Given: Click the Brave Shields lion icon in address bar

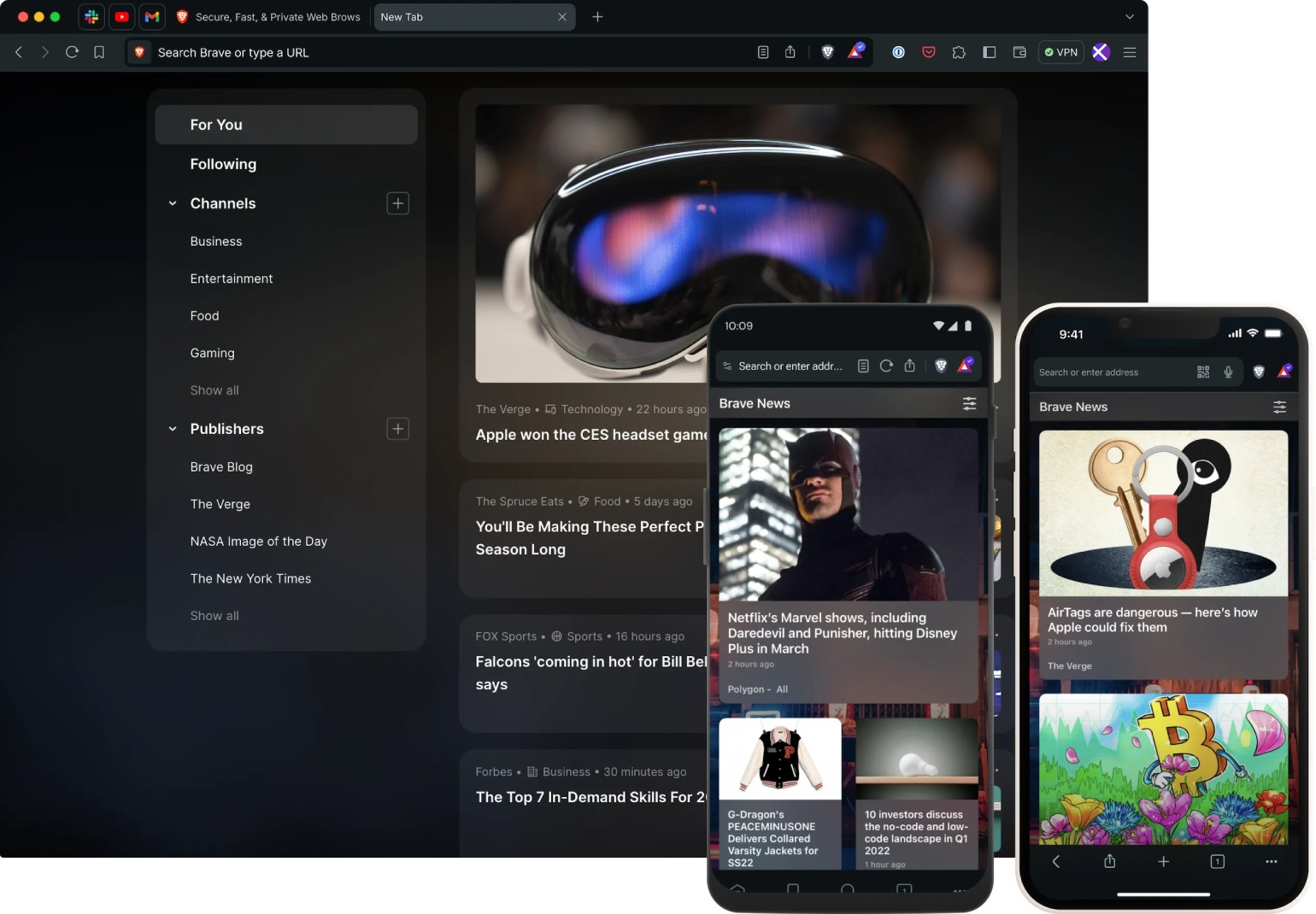Looking at the screenshot, I should point(827,52).
